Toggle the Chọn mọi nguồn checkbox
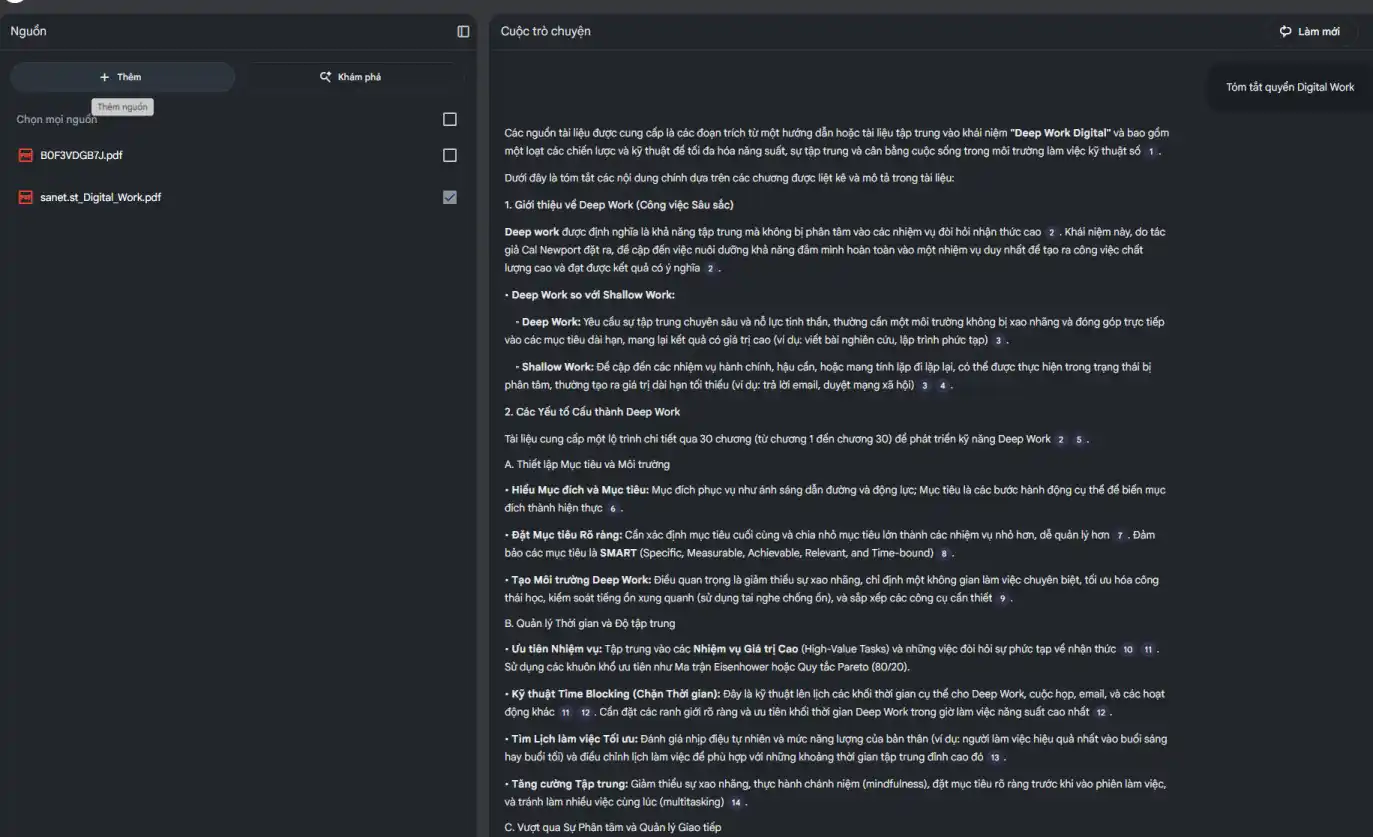 click(x=450, y=120)
